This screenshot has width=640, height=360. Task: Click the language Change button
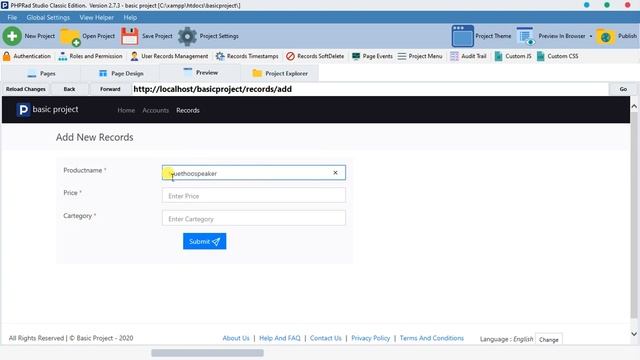pyautogui.click(x=548, y=339)
